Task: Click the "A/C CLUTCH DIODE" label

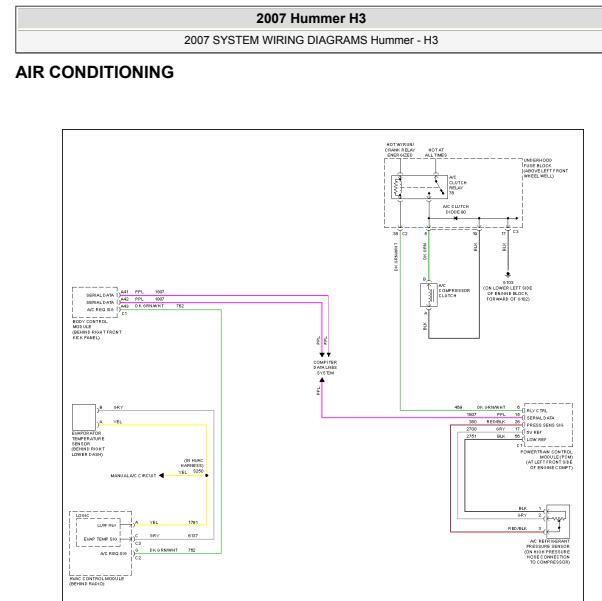Action: tap(455, 209)
